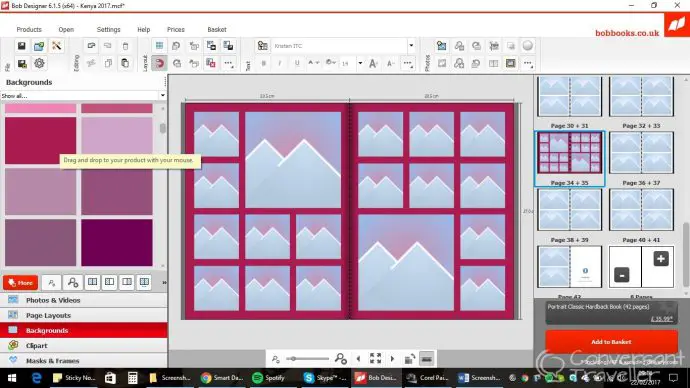Screen dimensions: 690x388
Task: Toggle the red magnet snap icon
Action: click(159, 63)
